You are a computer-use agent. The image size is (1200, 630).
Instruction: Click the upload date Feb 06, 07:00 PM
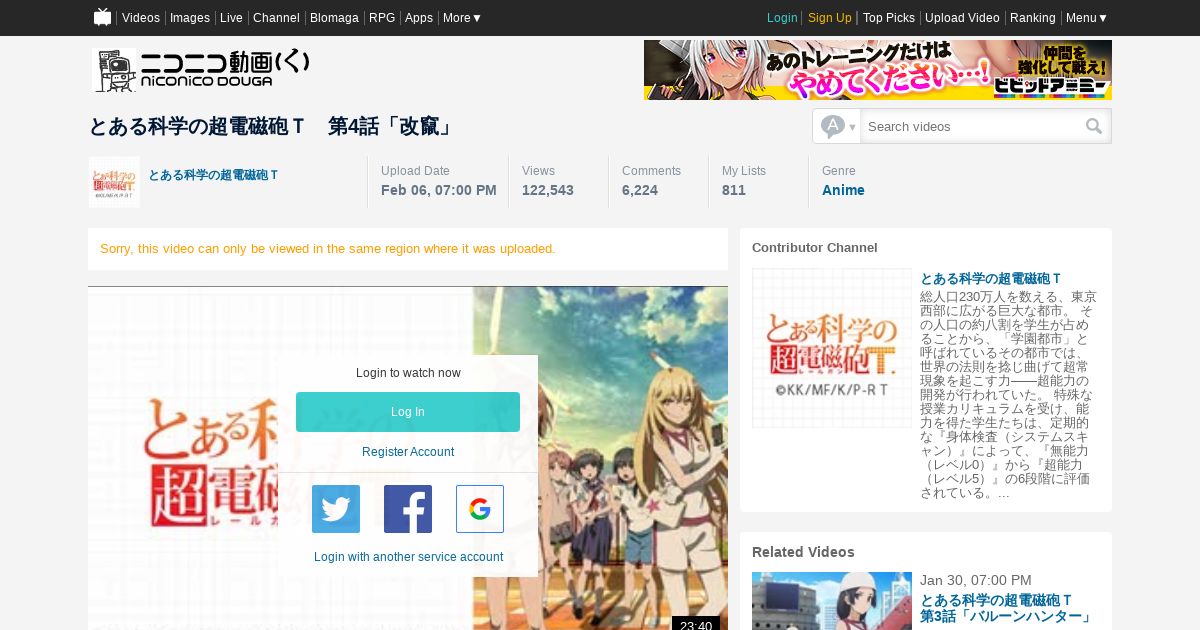tap(439, 190)
